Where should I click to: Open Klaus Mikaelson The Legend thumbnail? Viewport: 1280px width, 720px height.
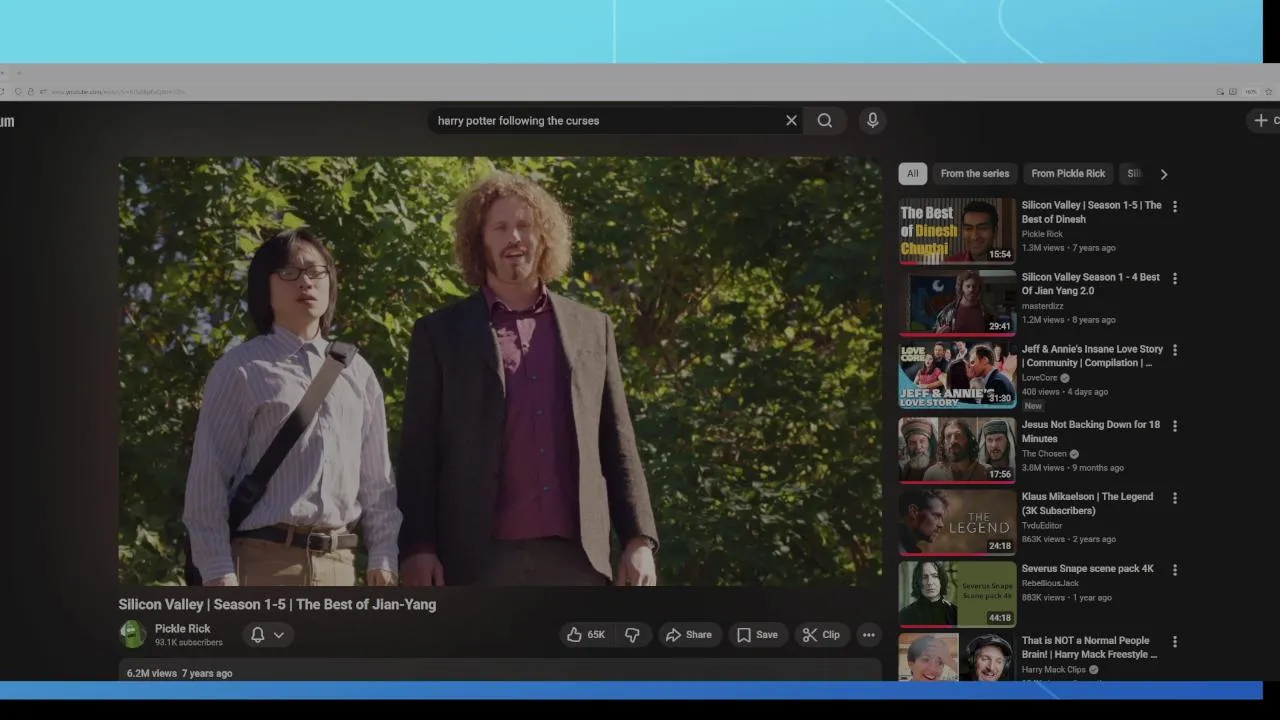pos(957,521)
